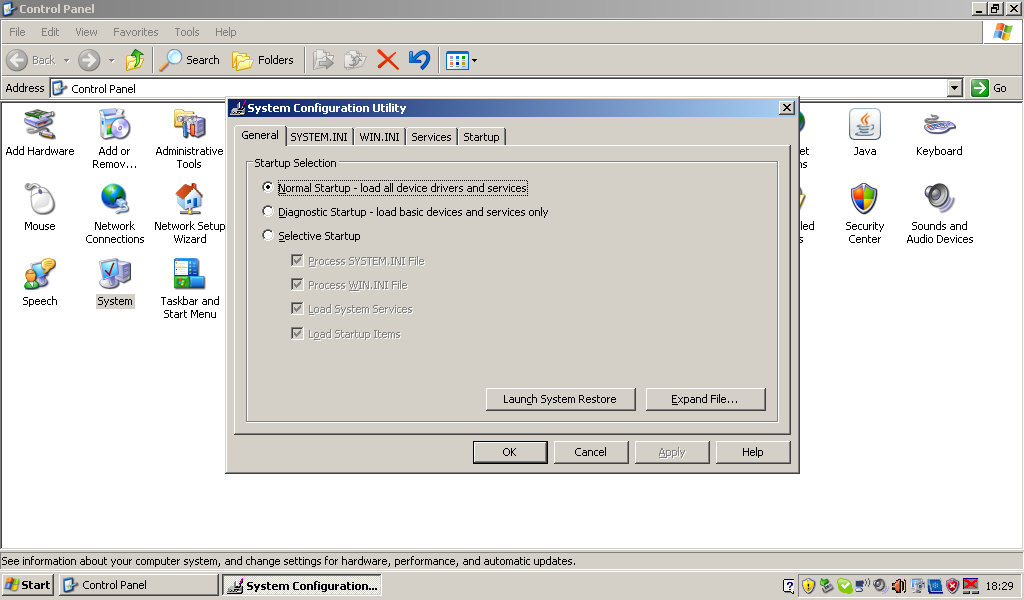
Task: Click the 18:29 system clock
Action: coord(999,586)
